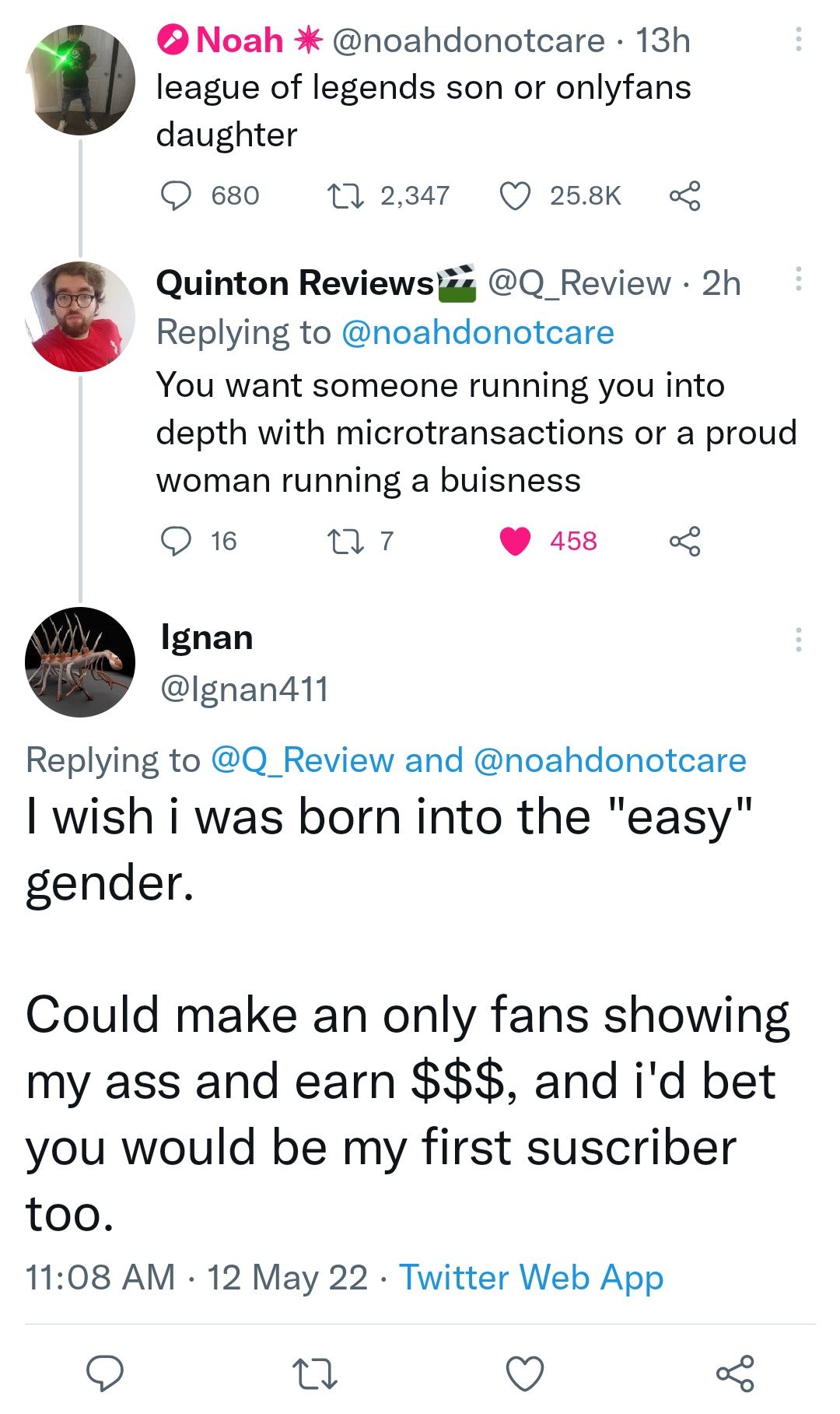The image size is (840, 1414).
Task: Like Ignan's tweet
Action: point(525,1373)
